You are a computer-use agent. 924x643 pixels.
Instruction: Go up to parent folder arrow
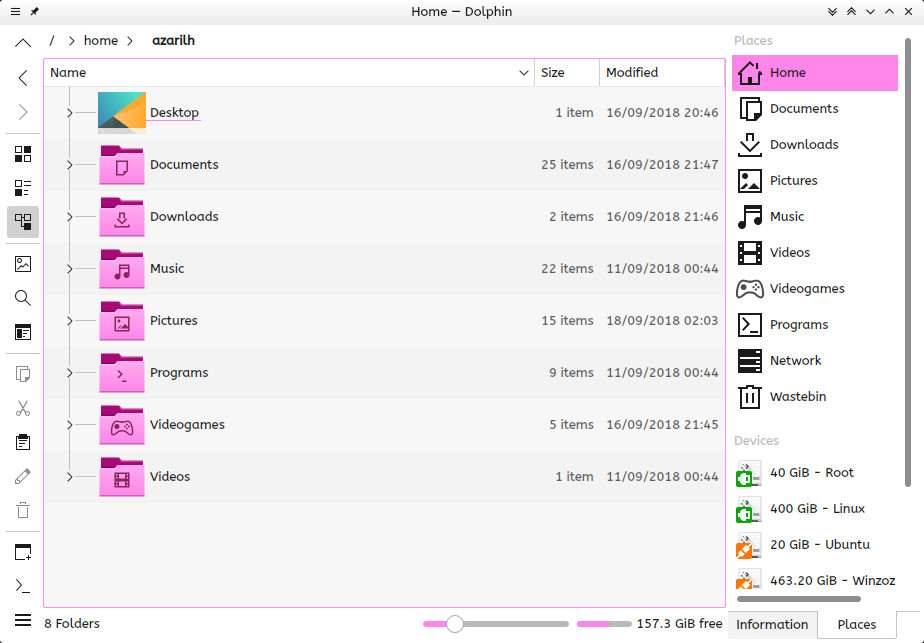tap(23, 42)
